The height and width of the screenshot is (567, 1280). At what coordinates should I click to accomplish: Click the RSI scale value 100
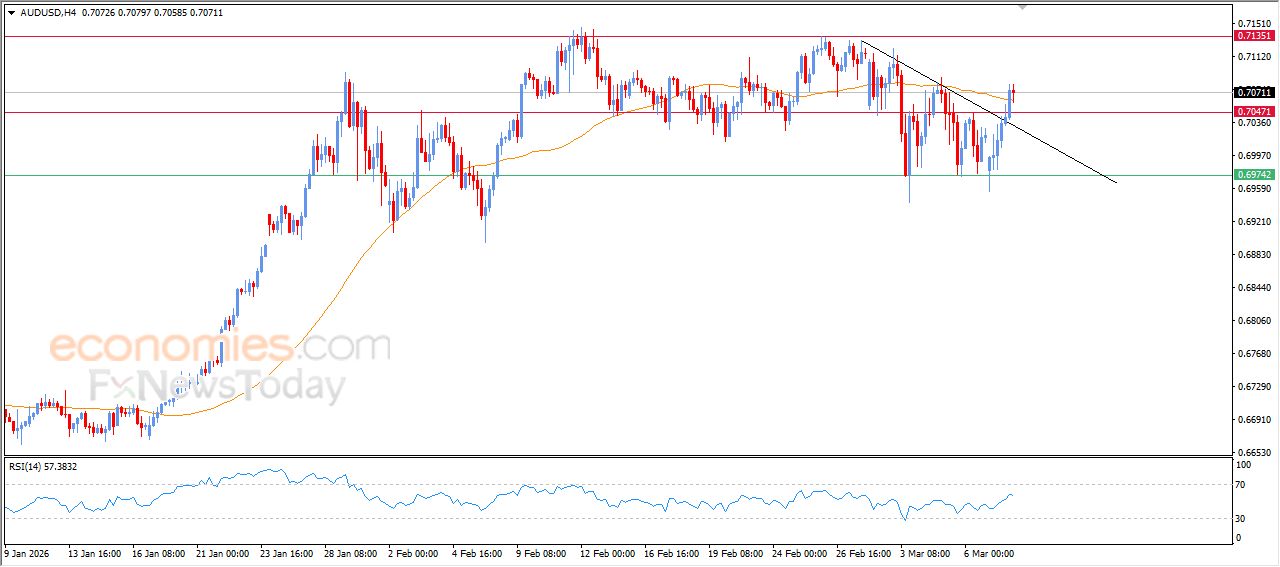click(x=1244, y=465)
